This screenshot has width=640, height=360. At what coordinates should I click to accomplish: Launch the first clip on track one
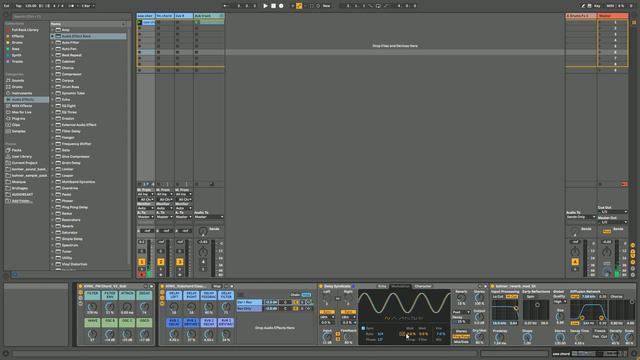coord(140,22)
